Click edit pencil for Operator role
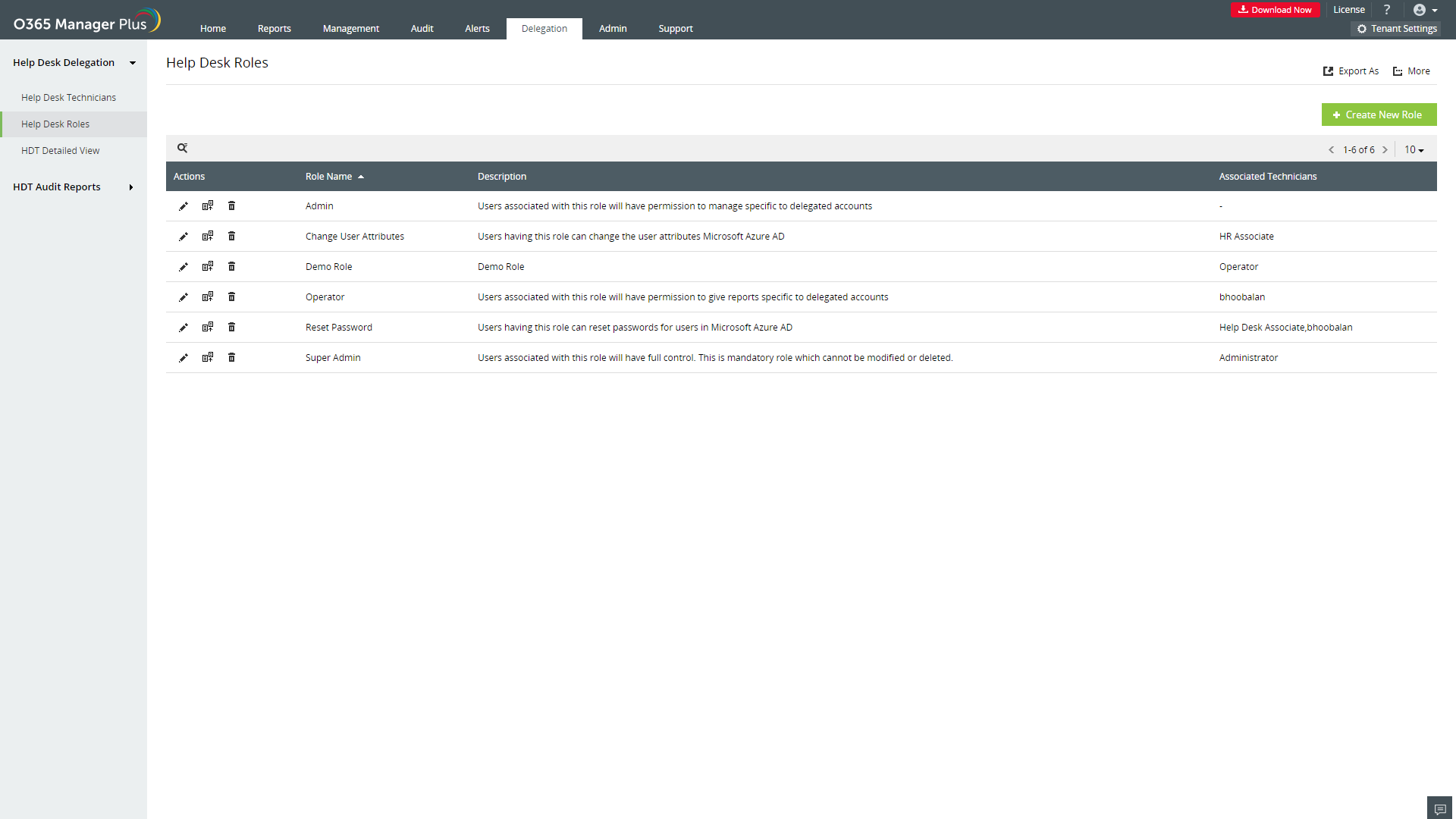 coord(184,297)
